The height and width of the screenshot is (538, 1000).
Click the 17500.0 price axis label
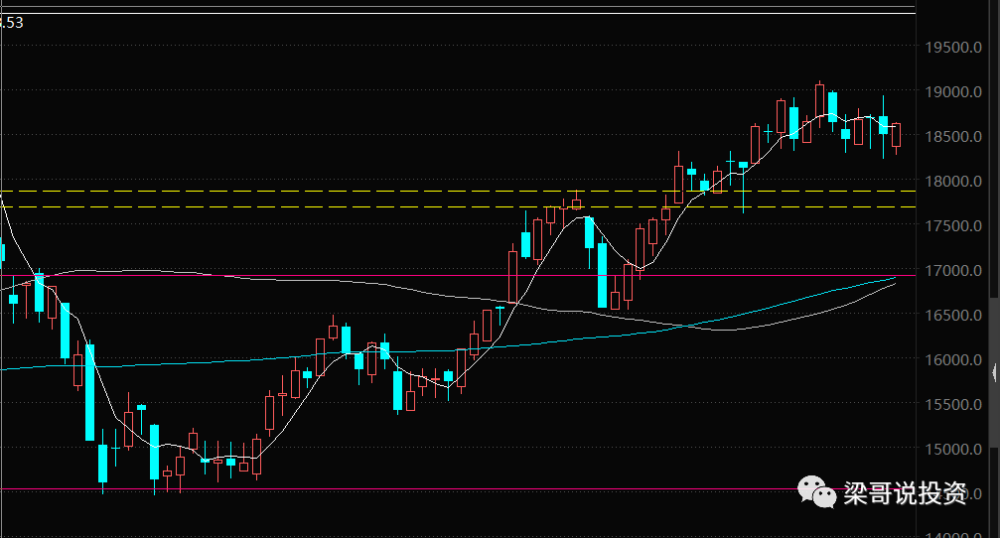[953, 226]
